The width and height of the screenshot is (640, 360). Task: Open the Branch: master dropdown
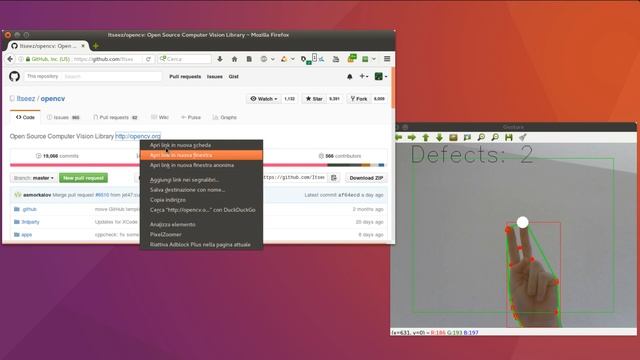pos(33,178)
